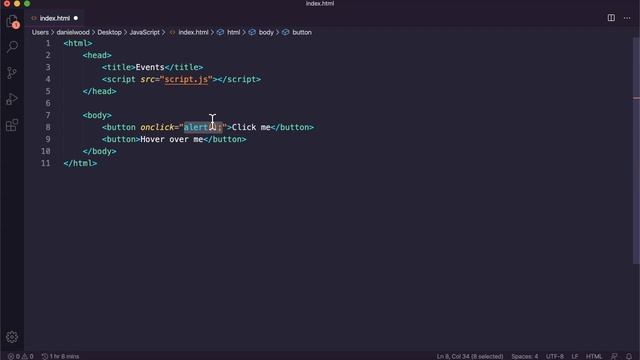Screen dimensions: 640x360
Task: Click the button breadcrumb symbol
Action: 302,32
